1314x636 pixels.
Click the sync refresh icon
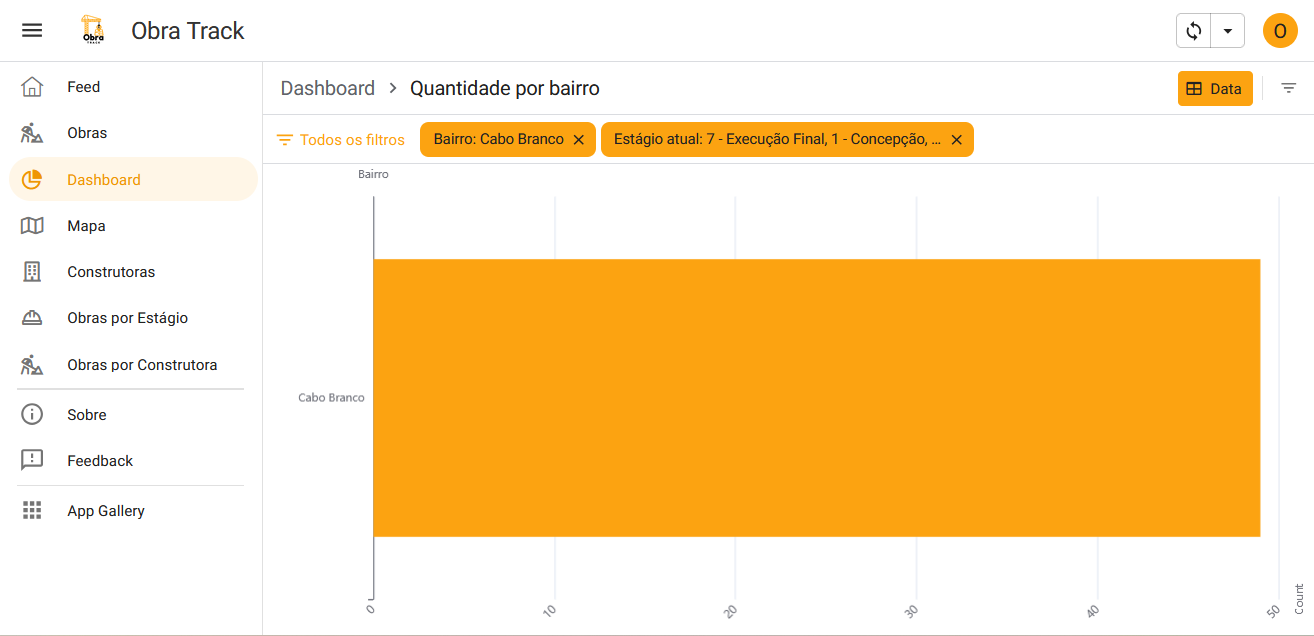pos(1193,31)
